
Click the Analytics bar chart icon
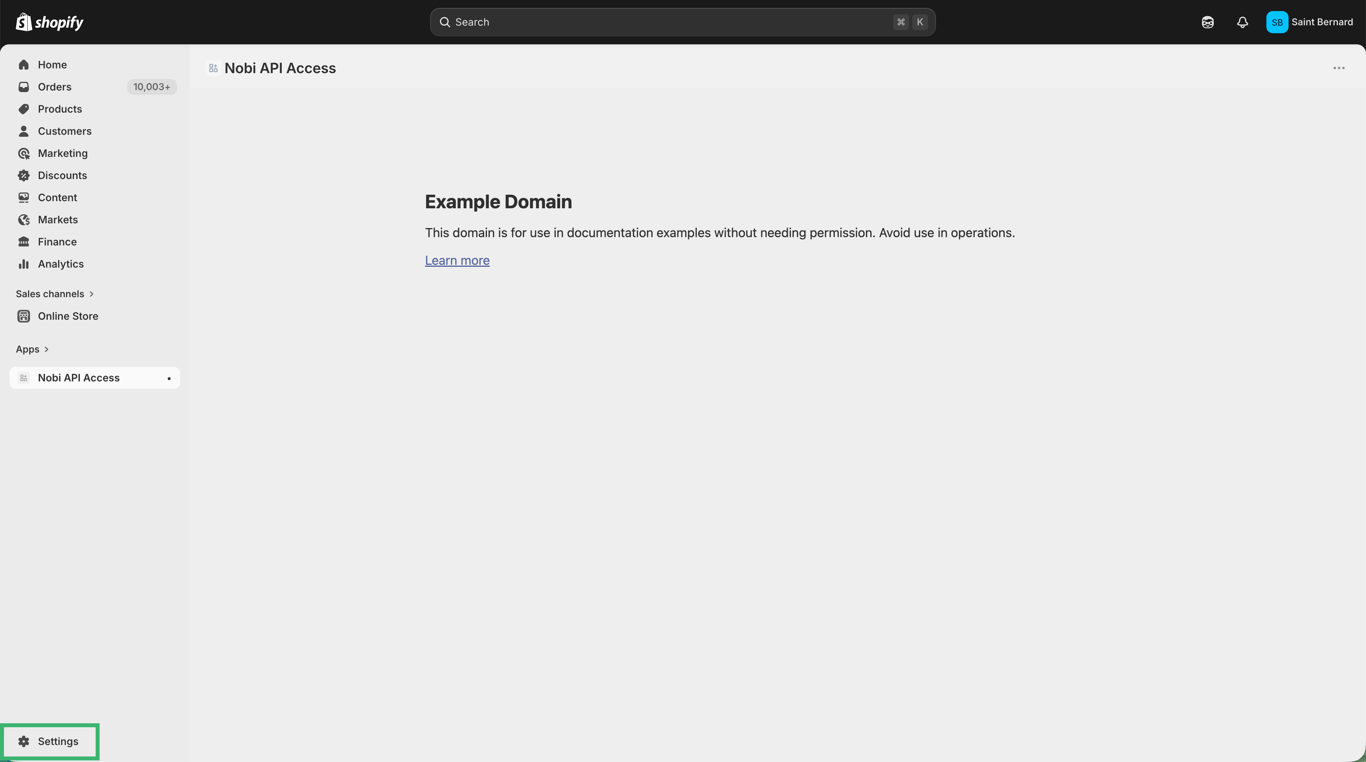click(24, 264)
